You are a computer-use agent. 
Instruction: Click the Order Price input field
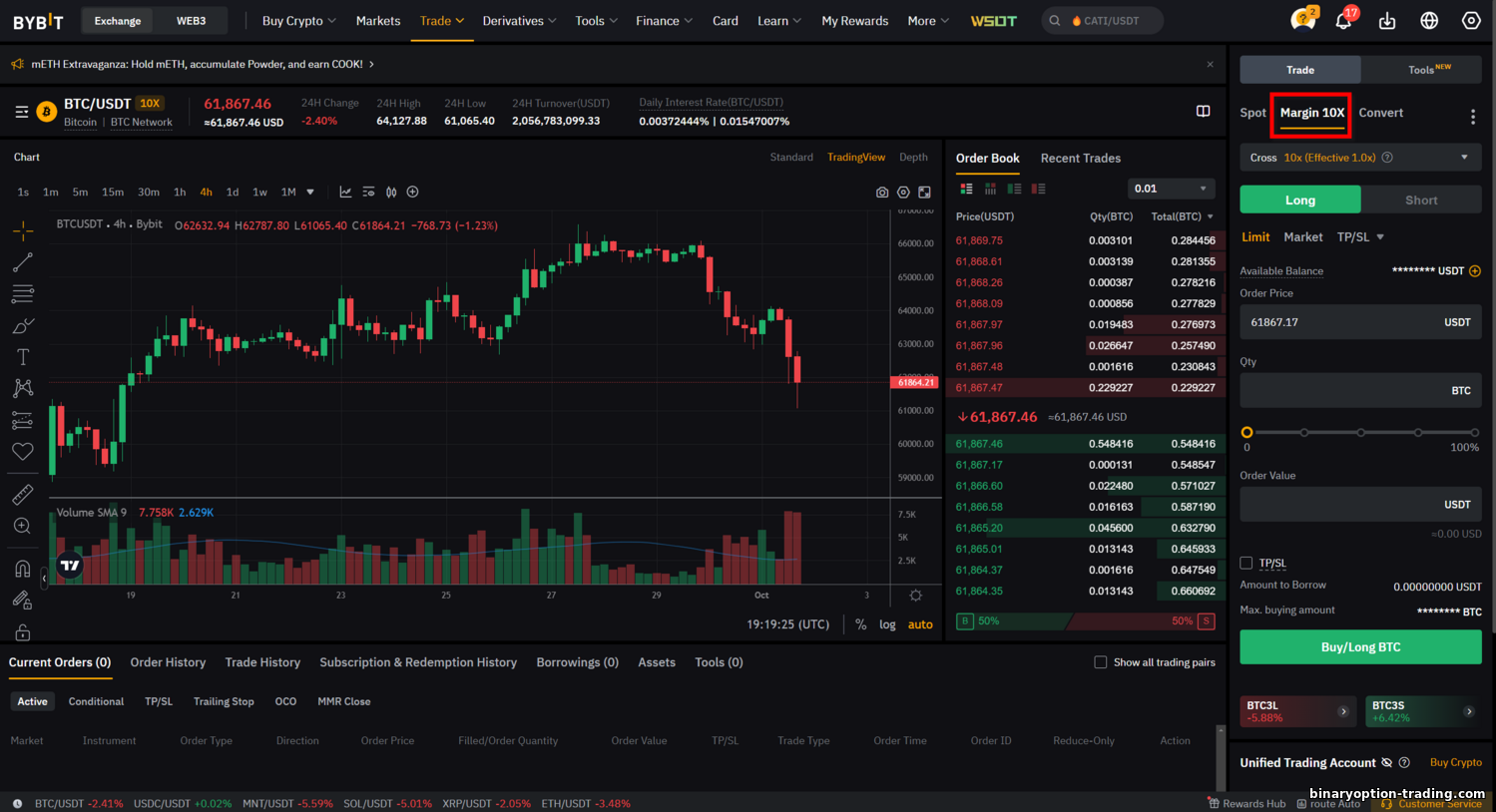(x=1360, y=322)
